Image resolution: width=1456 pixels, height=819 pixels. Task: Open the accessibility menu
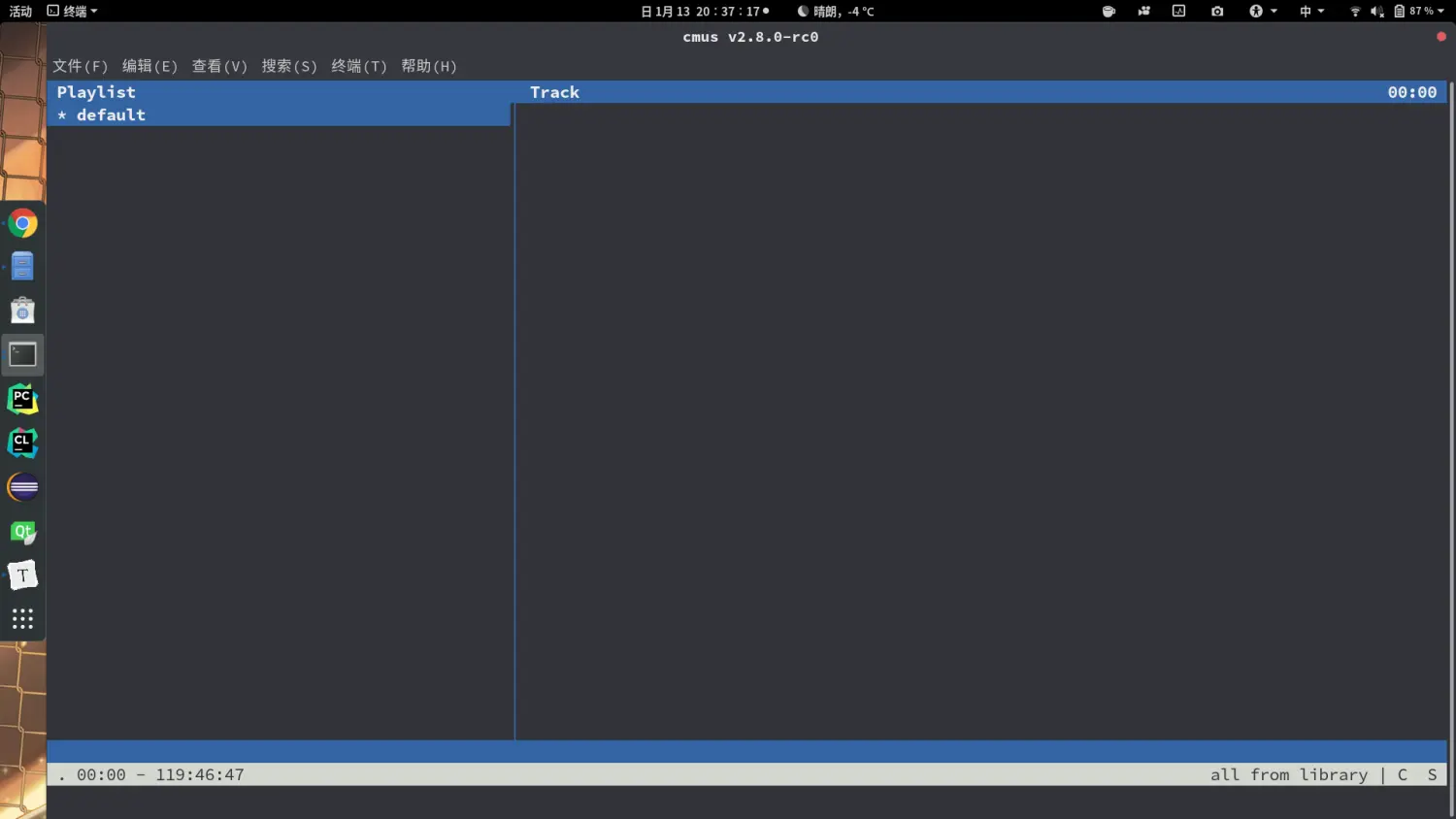1263,12
